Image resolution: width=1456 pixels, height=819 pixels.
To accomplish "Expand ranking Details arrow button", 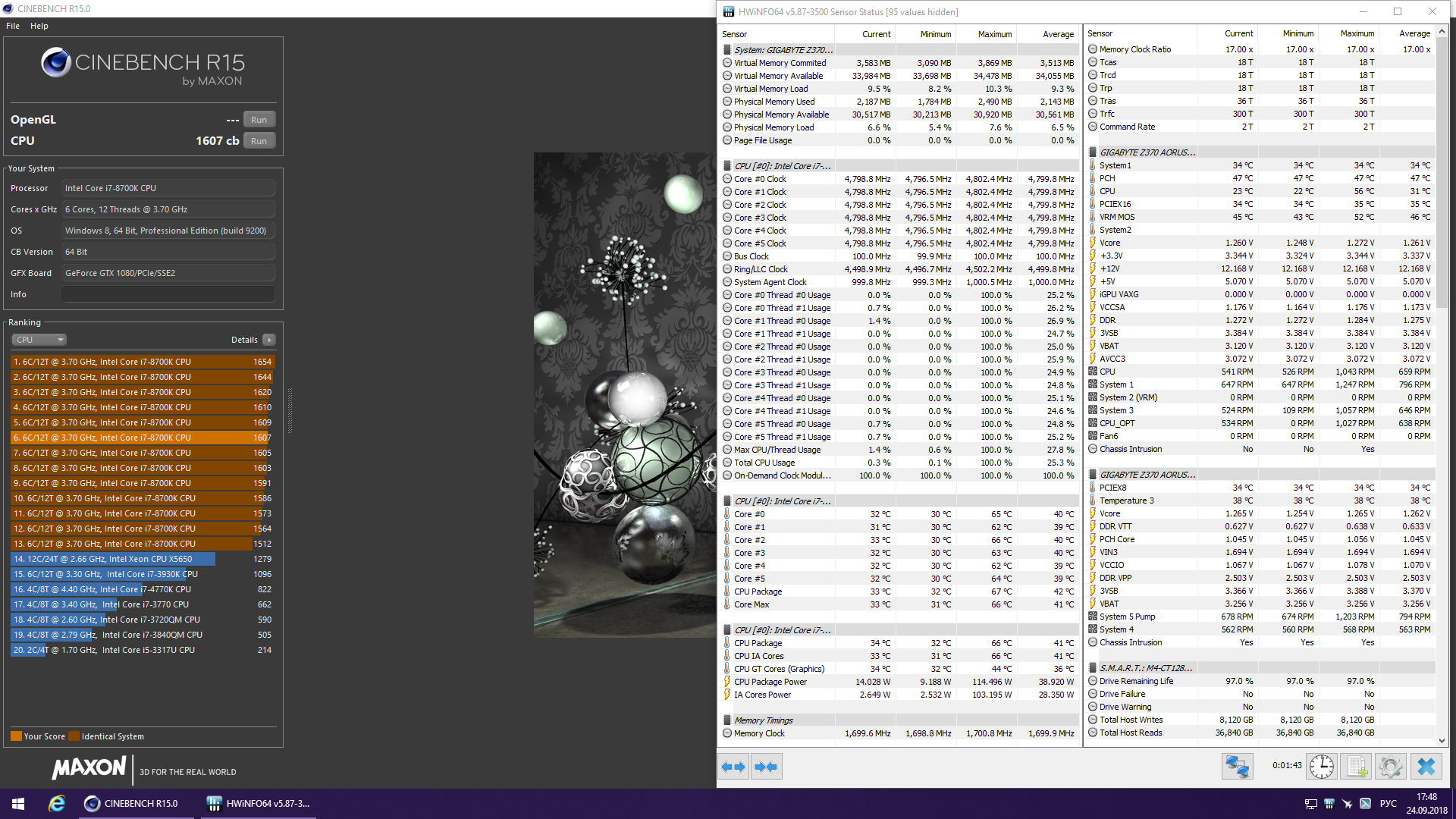I will coord(269,340).
